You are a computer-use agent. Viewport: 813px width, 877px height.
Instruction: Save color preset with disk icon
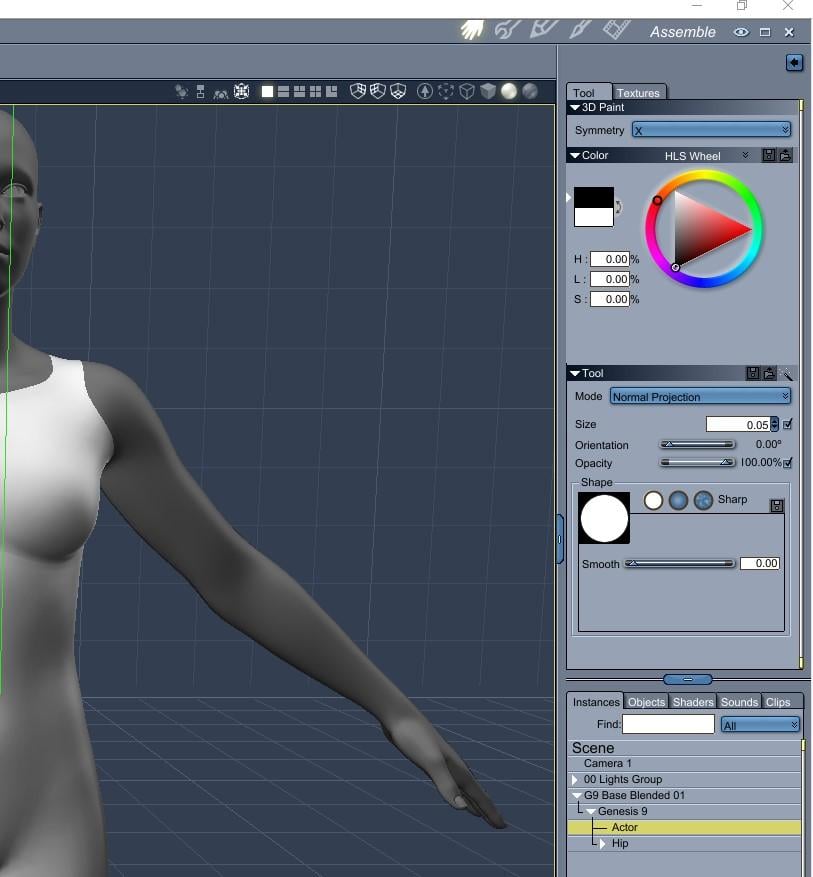click(769, 155)
